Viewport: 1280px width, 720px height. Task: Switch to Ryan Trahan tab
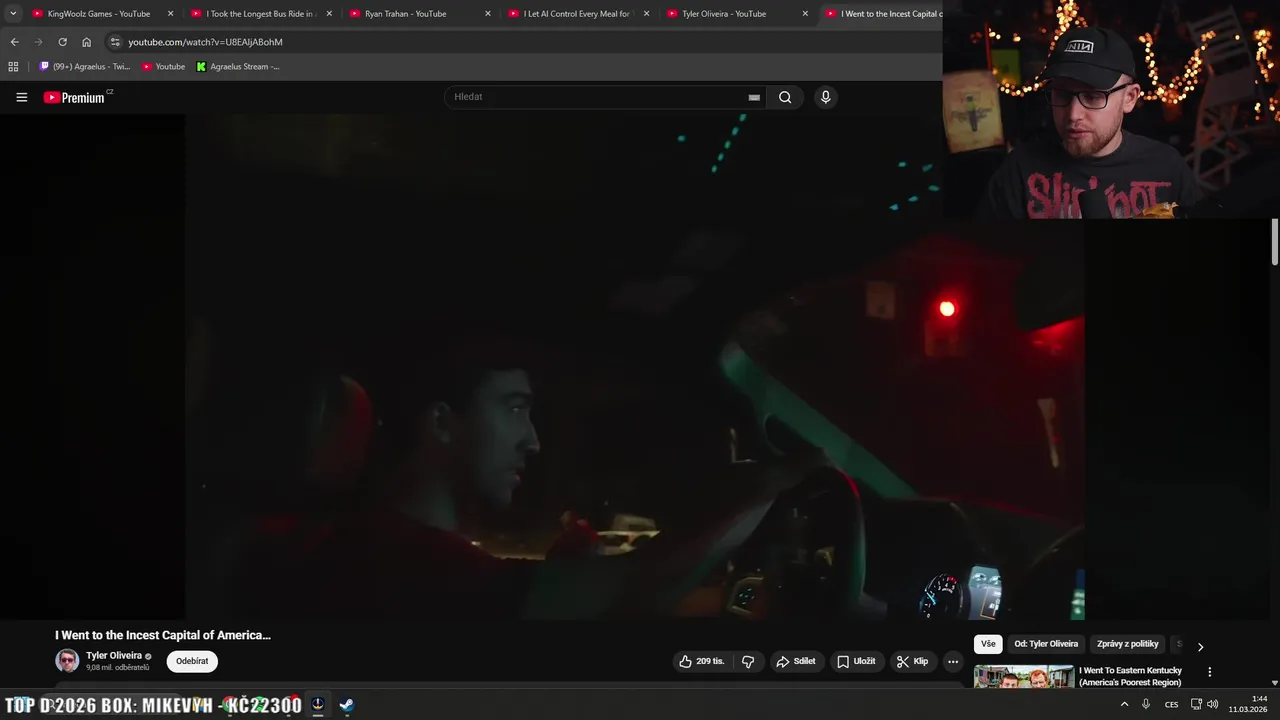tap(406, 14)
